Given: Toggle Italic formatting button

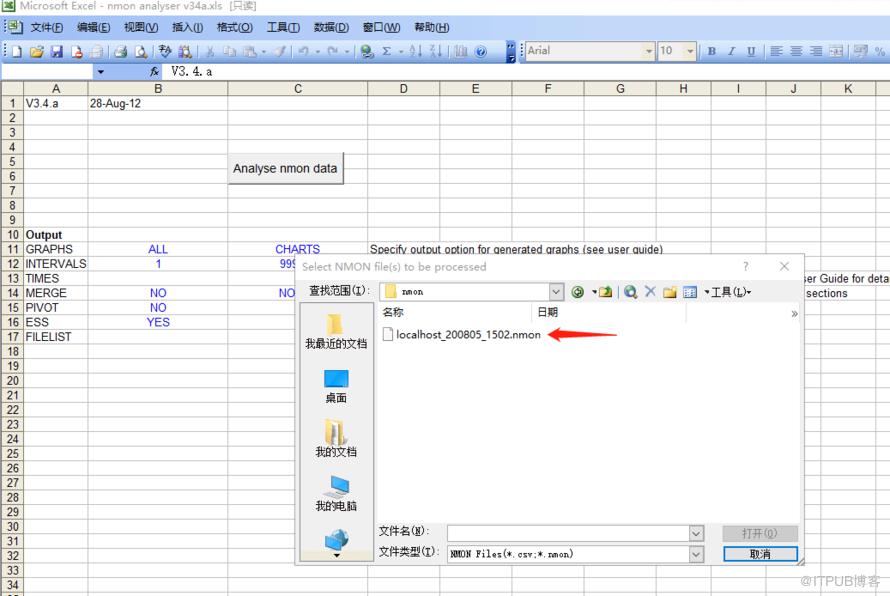Looking at the screenshot, I should [731, 51].
